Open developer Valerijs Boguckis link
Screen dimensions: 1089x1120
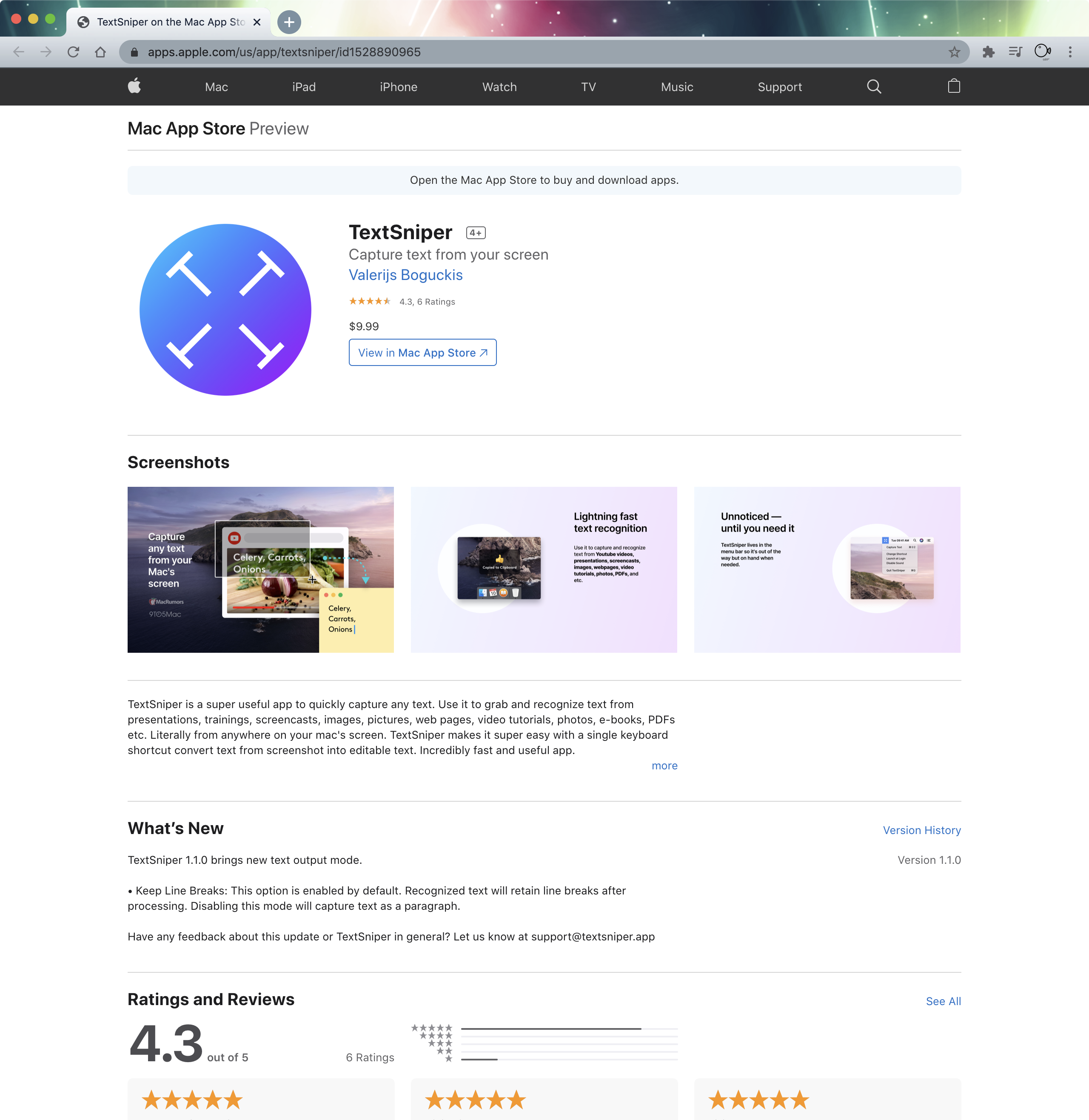(405, 275)
